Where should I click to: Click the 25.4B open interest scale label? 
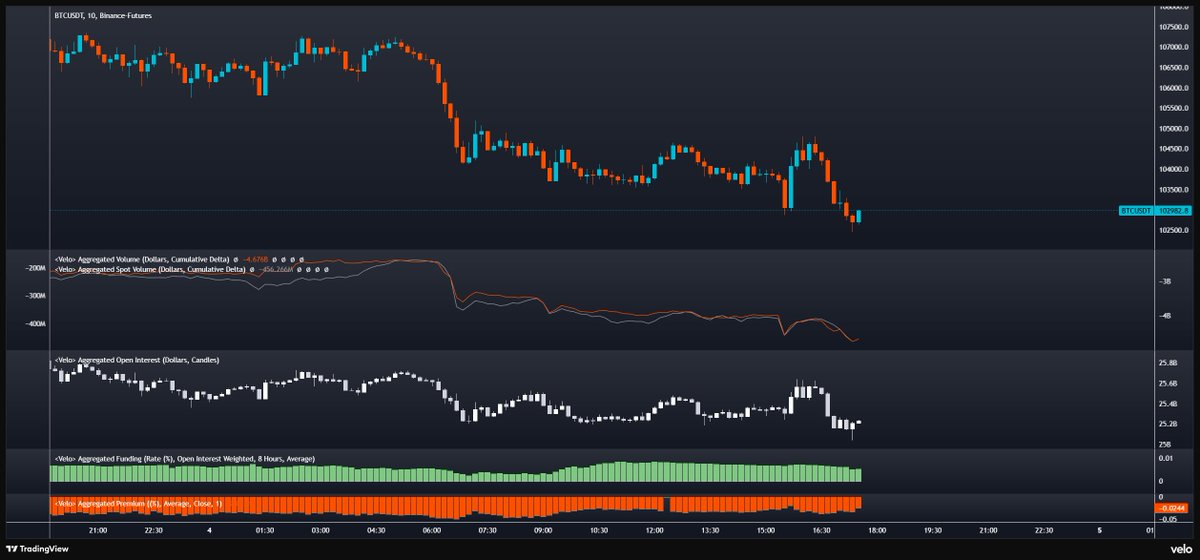[x=1167, y=404]
